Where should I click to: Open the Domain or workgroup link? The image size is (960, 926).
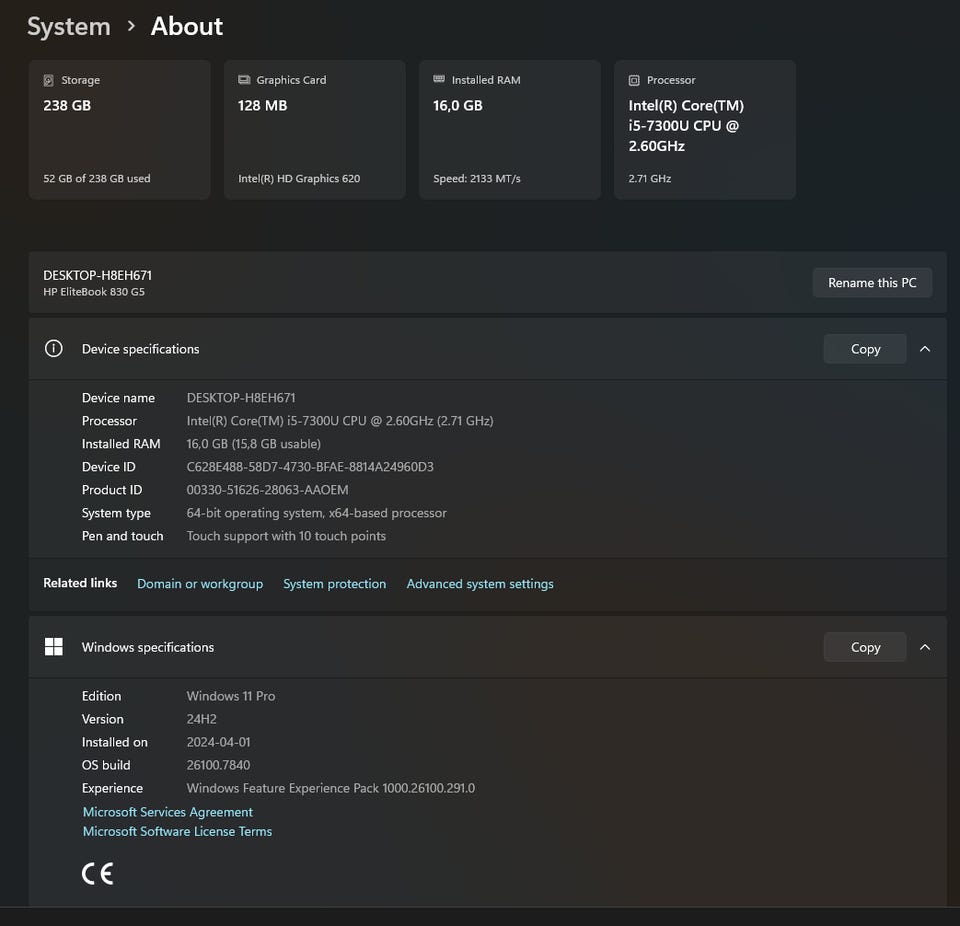(x=200, y=584)
